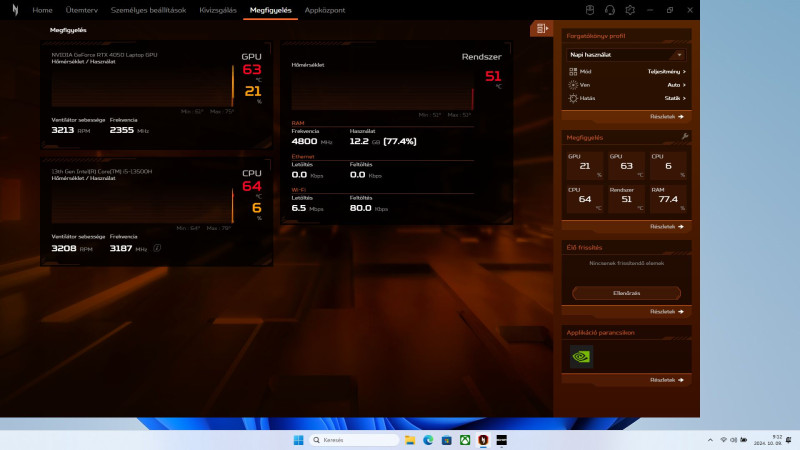
Task: Expand the Mód Teljesítmény option
Action: pos(666,71)
